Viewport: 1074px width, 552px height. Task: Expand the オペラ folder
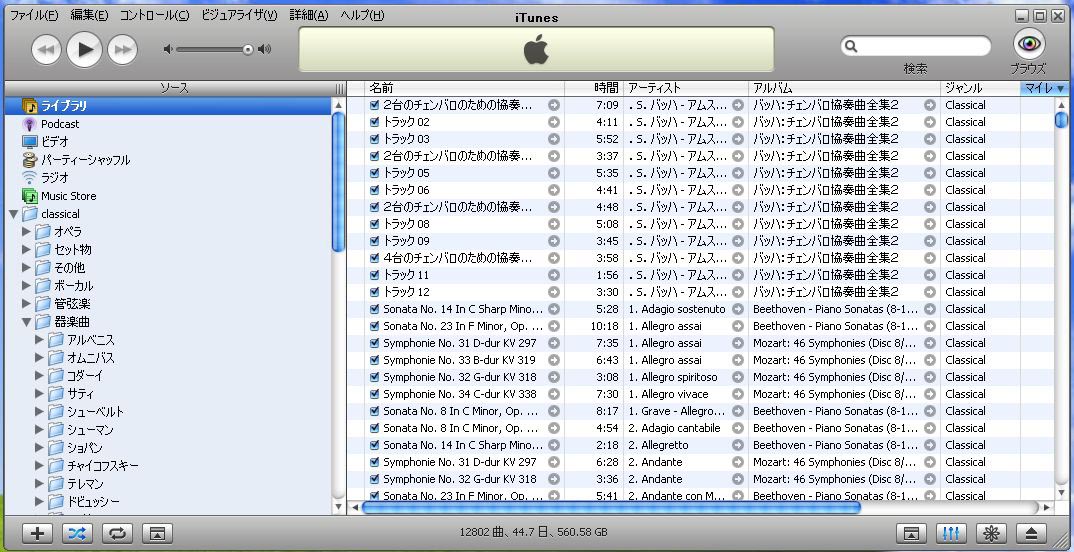[26, 231]
